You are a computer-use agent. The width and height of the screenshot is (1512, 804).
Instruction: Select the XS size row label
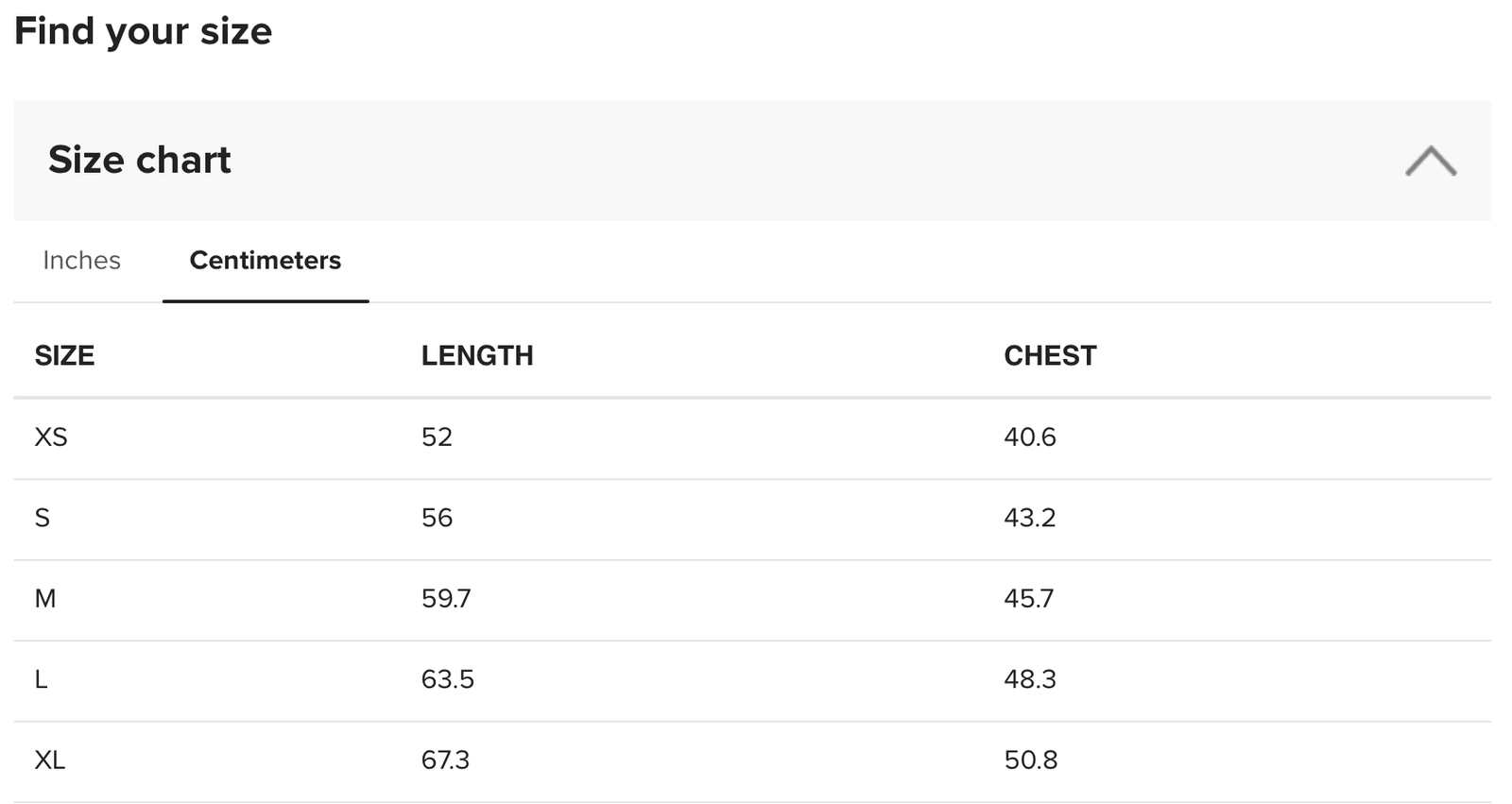[x=51, y=437]
